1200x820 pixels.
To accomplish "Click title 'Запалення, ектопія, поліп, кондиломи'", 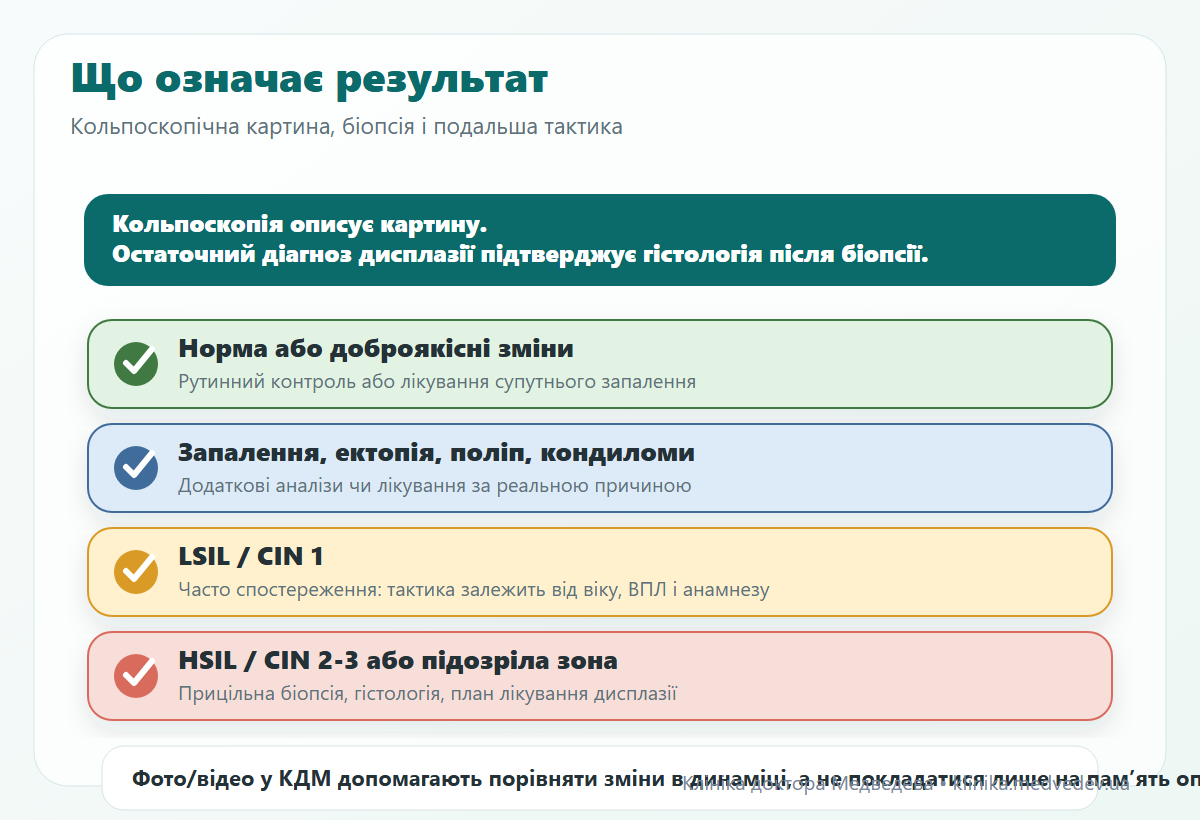I will point(437,453).
